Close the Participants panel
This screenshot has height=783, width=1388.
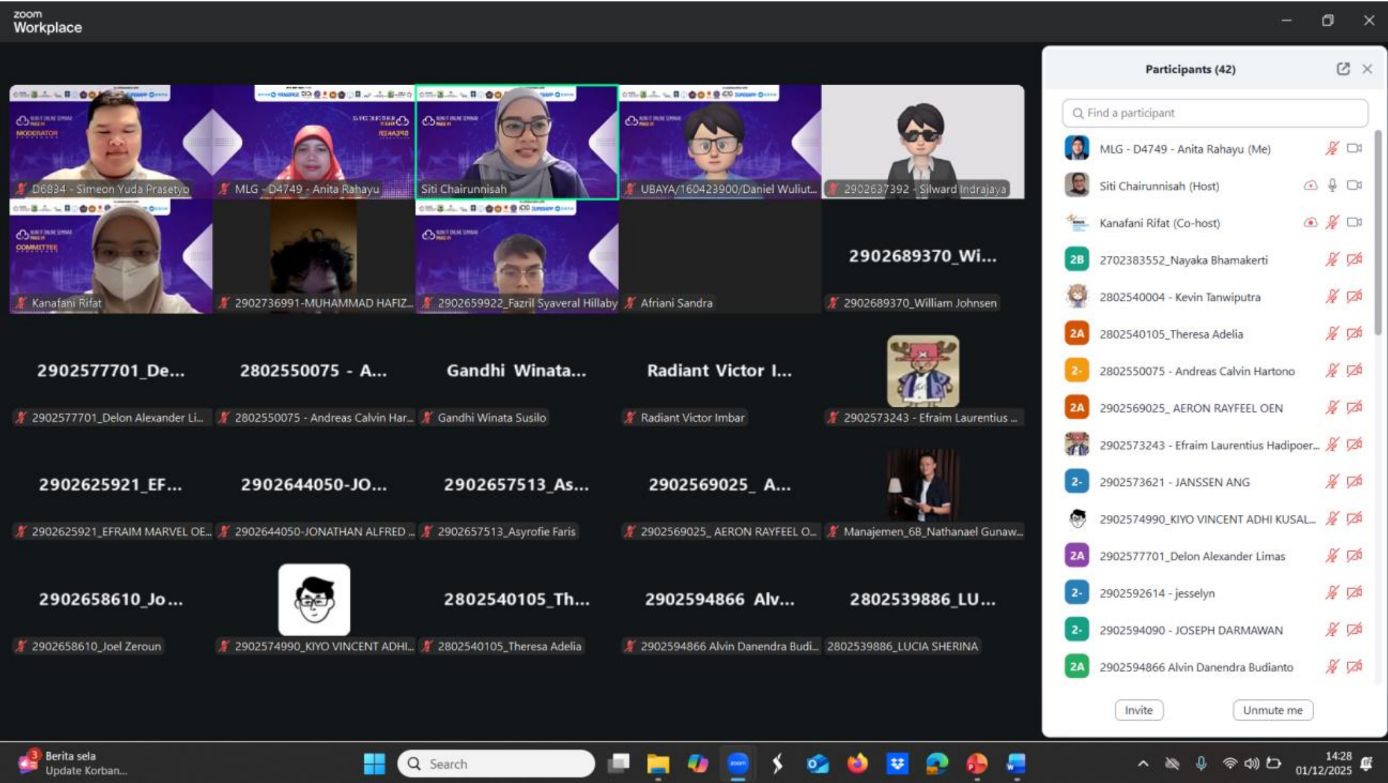point(1367,69)
